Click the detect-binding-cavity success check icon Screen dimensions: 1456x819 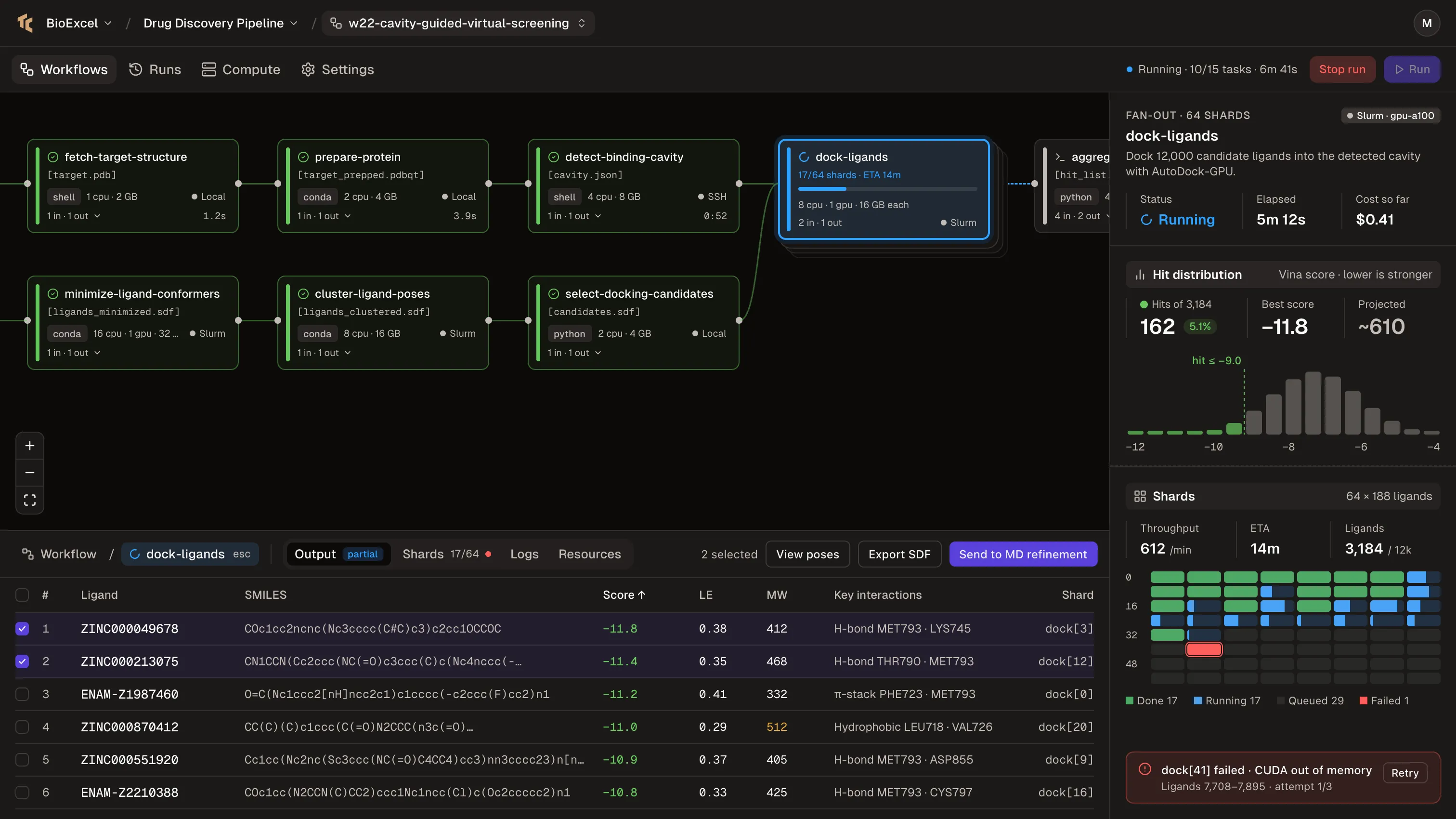coord(554,157)
